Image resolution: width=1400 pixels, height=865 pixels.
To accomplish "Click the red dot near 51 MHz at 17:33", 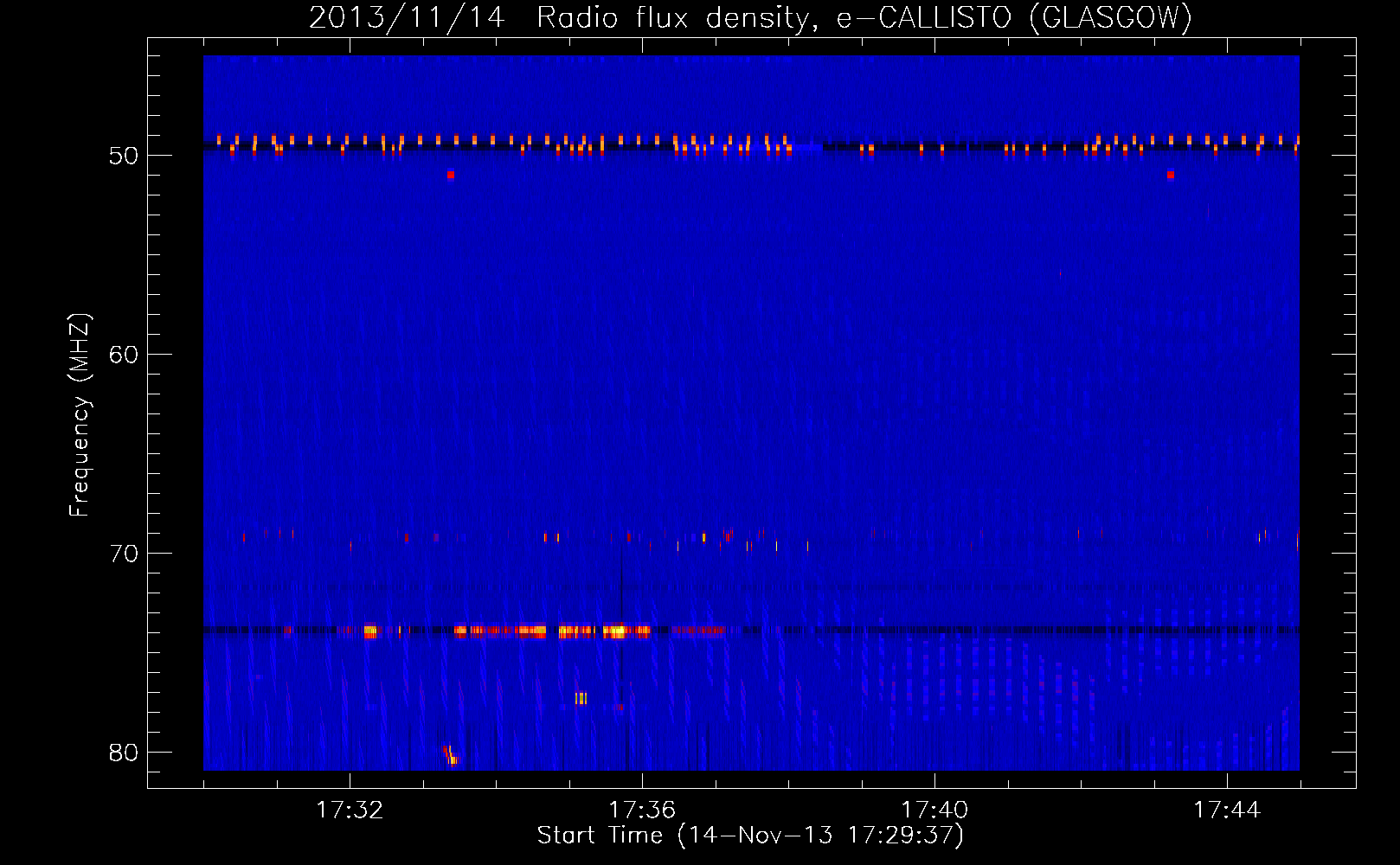I will tap(451, 175).
